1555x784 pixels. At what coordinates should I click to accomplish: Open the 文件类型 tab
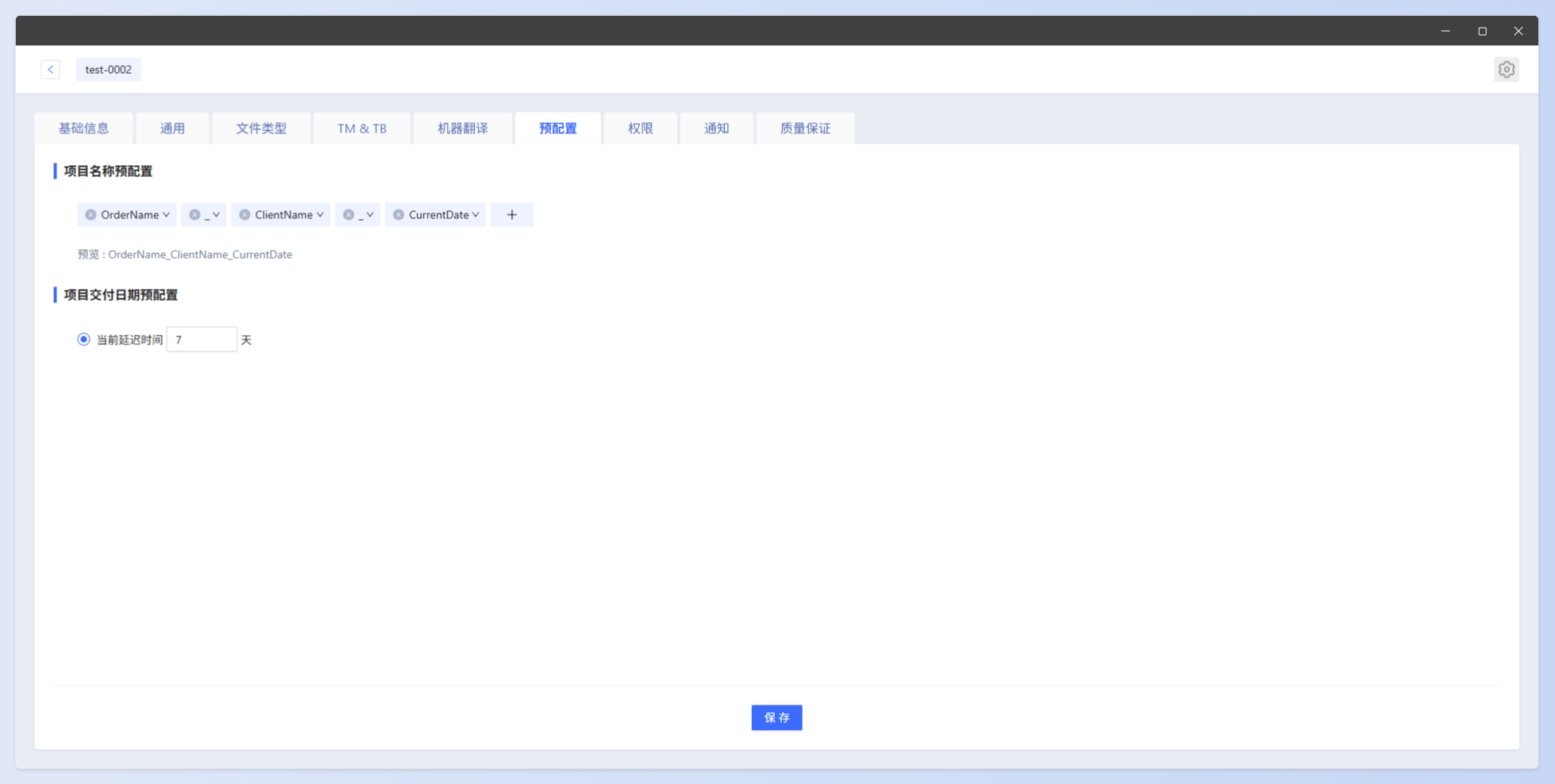(x=261, y=128)
